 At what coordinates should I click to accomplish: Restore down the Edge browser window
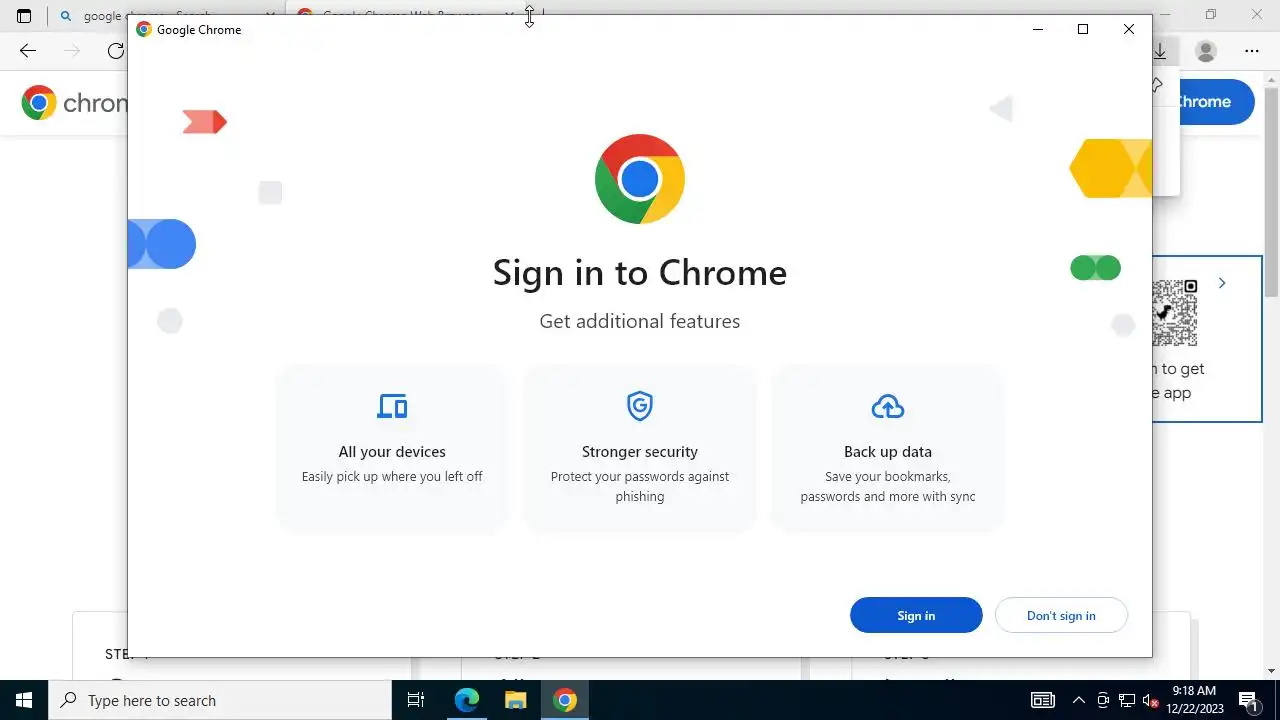click(1211, 15)
